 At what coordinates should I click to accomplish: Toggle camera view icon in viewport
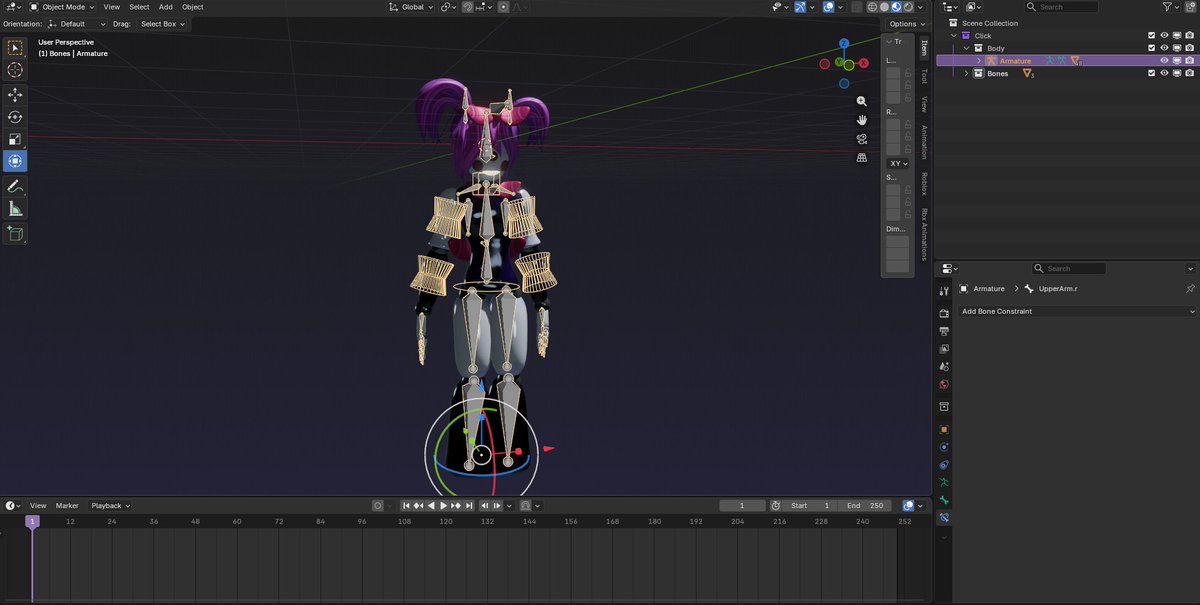coord(862,139)
